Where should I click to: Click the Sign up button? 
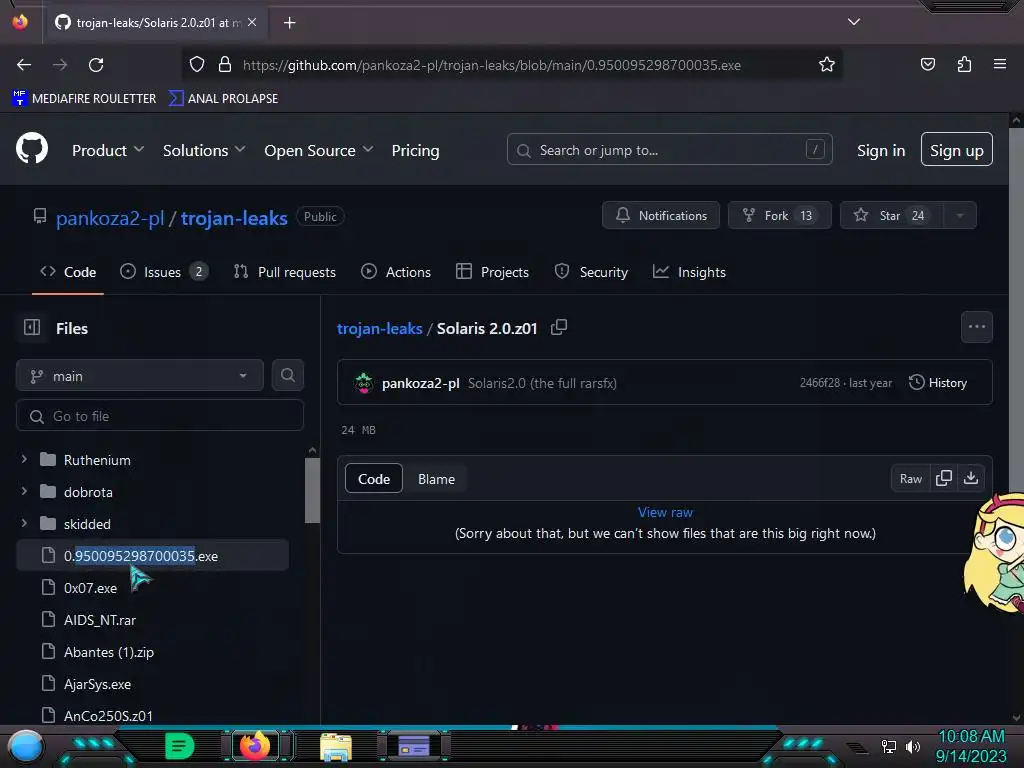click(x=957, y=150)
